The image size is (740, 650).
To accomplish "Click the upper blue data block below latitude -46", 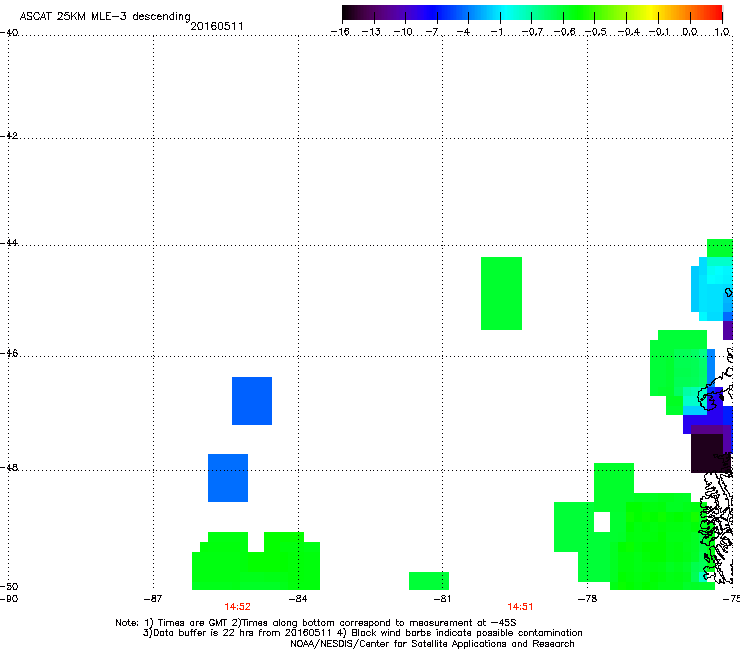I will click(252, 401).
